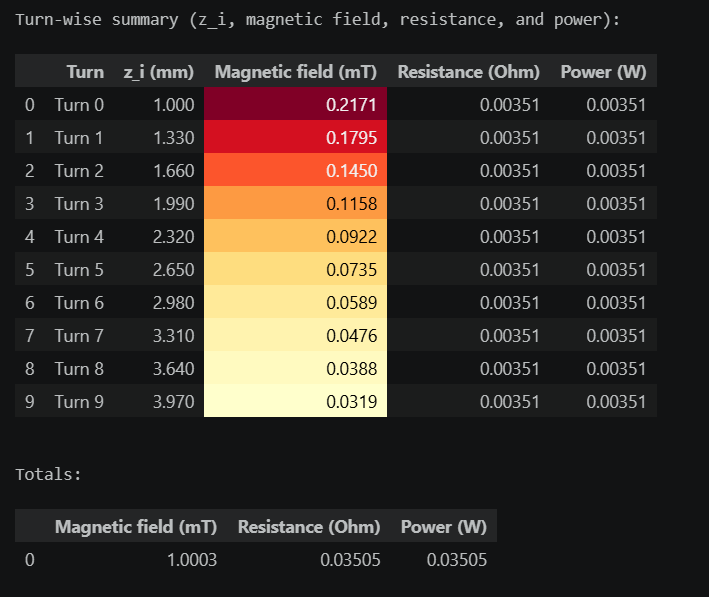Click the Magnetic field (mT) header in Totals
This screenshot has height=597, width=709.
pos(136,526)
